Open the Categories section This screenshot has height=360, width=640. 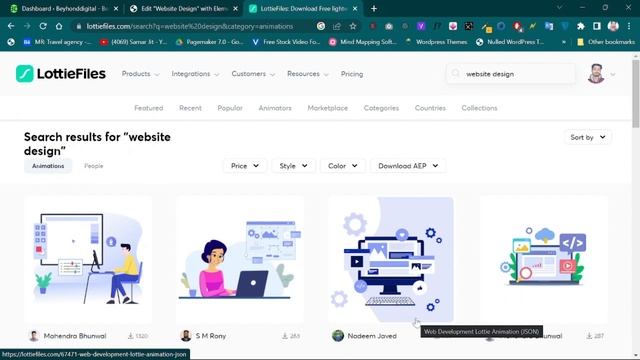tap(381, 108)
